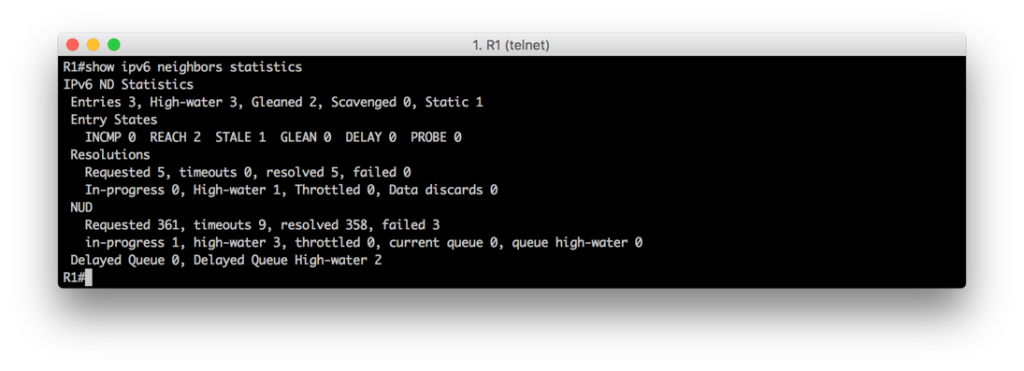Minimize the terminal with yellow button

click(93, 44)
